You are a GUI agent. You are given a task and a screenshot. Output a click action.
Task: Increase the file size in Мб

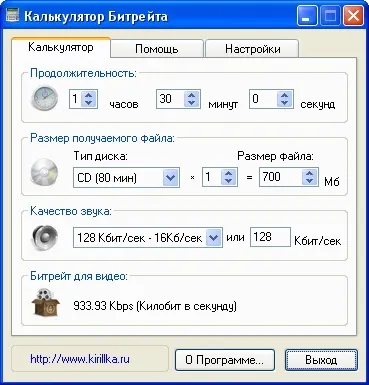point(309,173)
